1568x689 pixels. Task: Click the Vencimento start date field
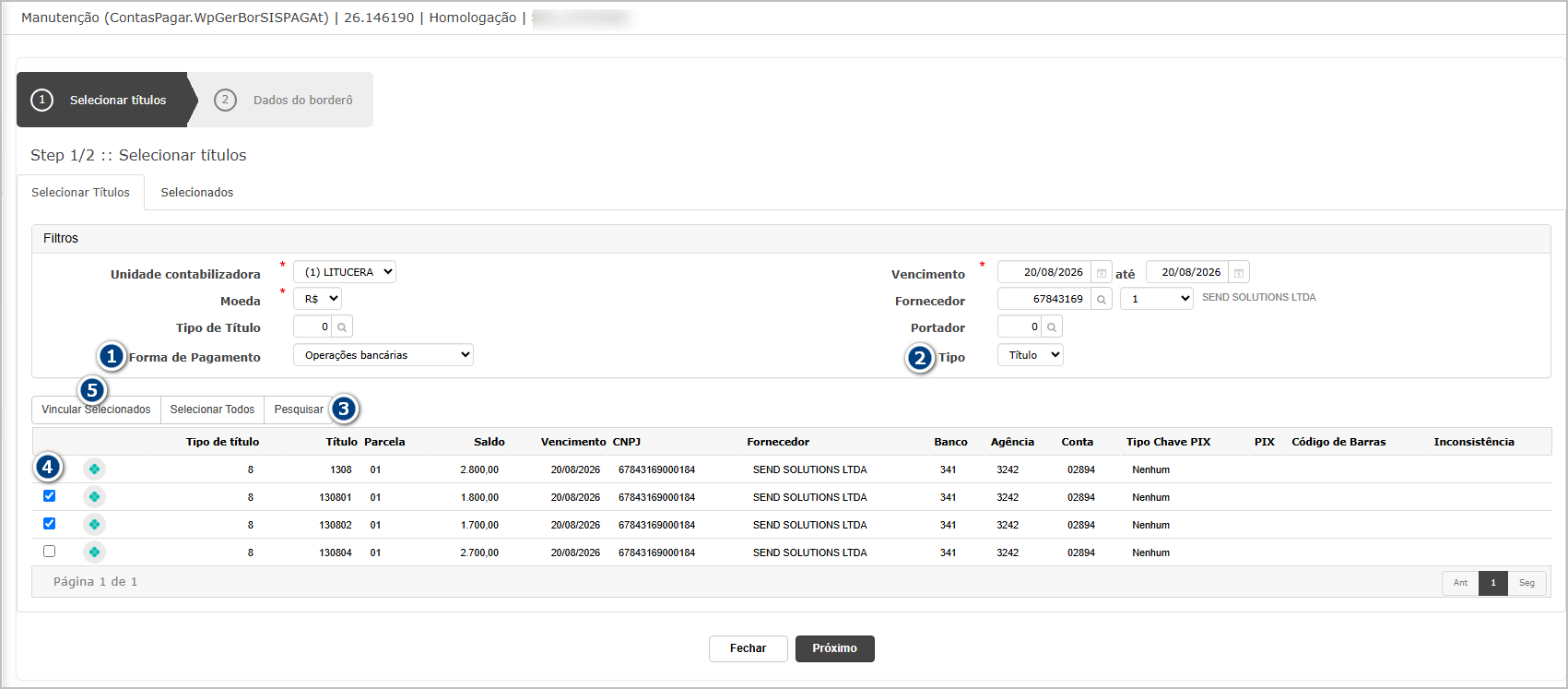coord(1044,273)
